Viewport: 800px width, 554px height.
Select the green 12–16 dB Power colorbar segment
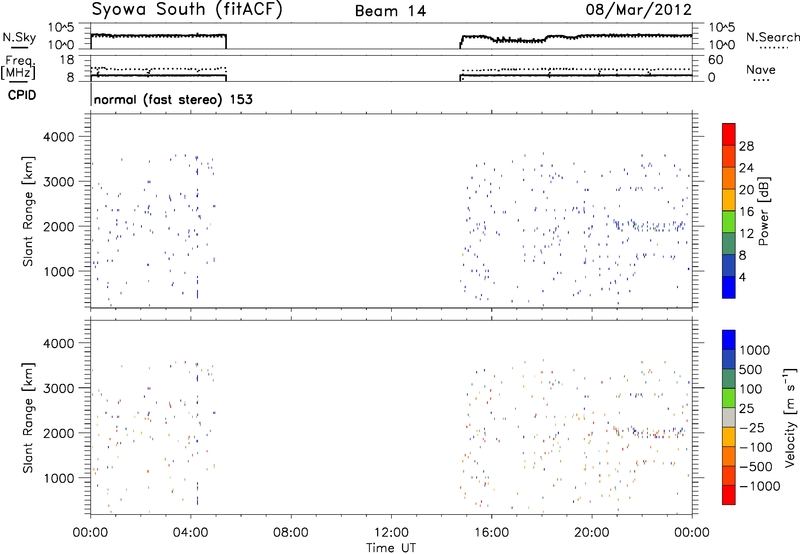click(x=729, y=222)
